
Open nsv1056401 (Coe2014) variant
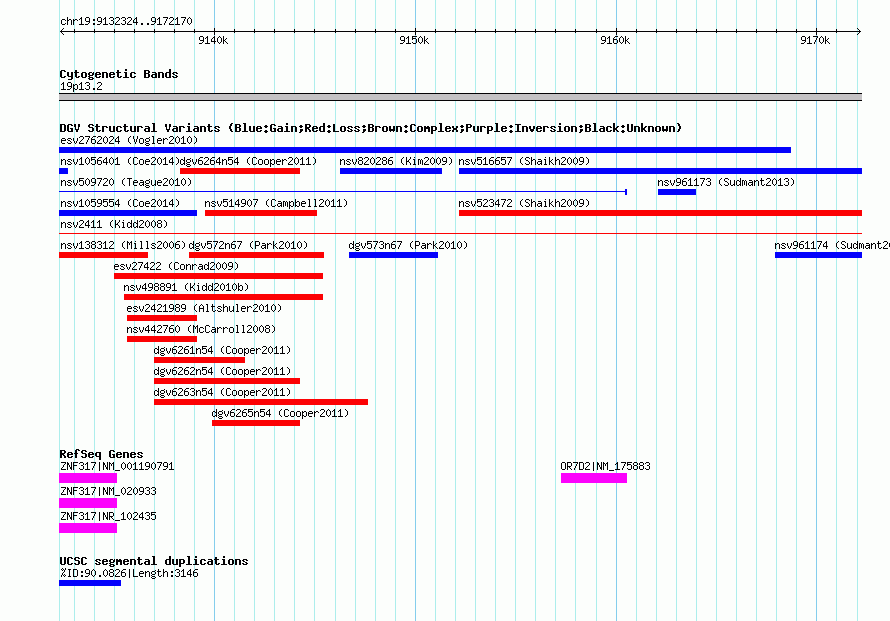(120, 161)
